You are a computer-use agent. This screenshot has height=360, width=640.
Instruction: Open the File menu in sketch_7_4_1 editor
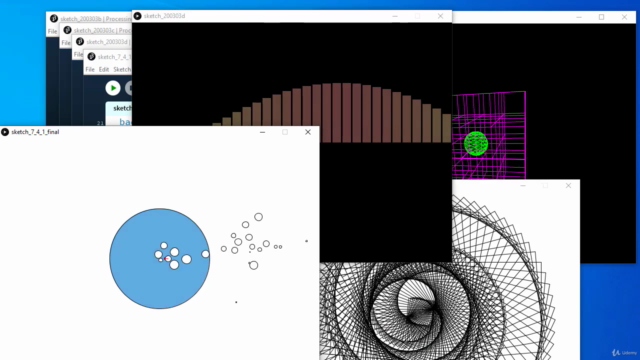(90, 69)
